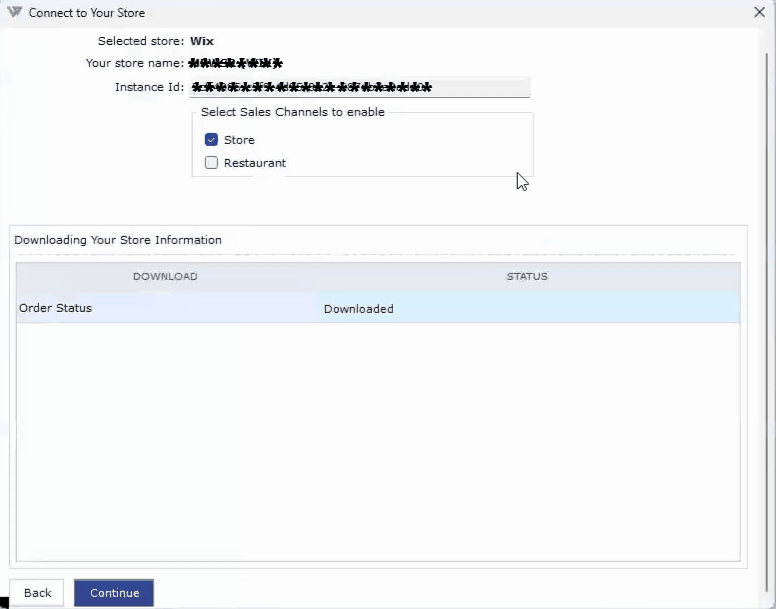Image resolution: width=776 pixels, height=609 pixels.
Task: Click the Select Sales Channels group title
Action: (292, 112)
